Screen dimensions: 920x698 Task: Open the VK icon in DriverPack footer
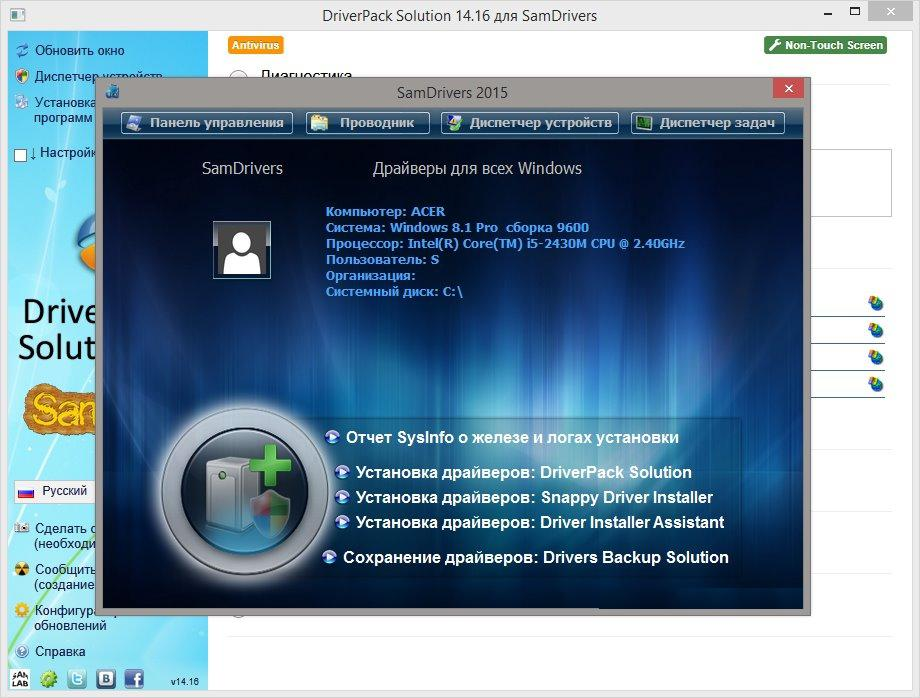tap(106, 679)
